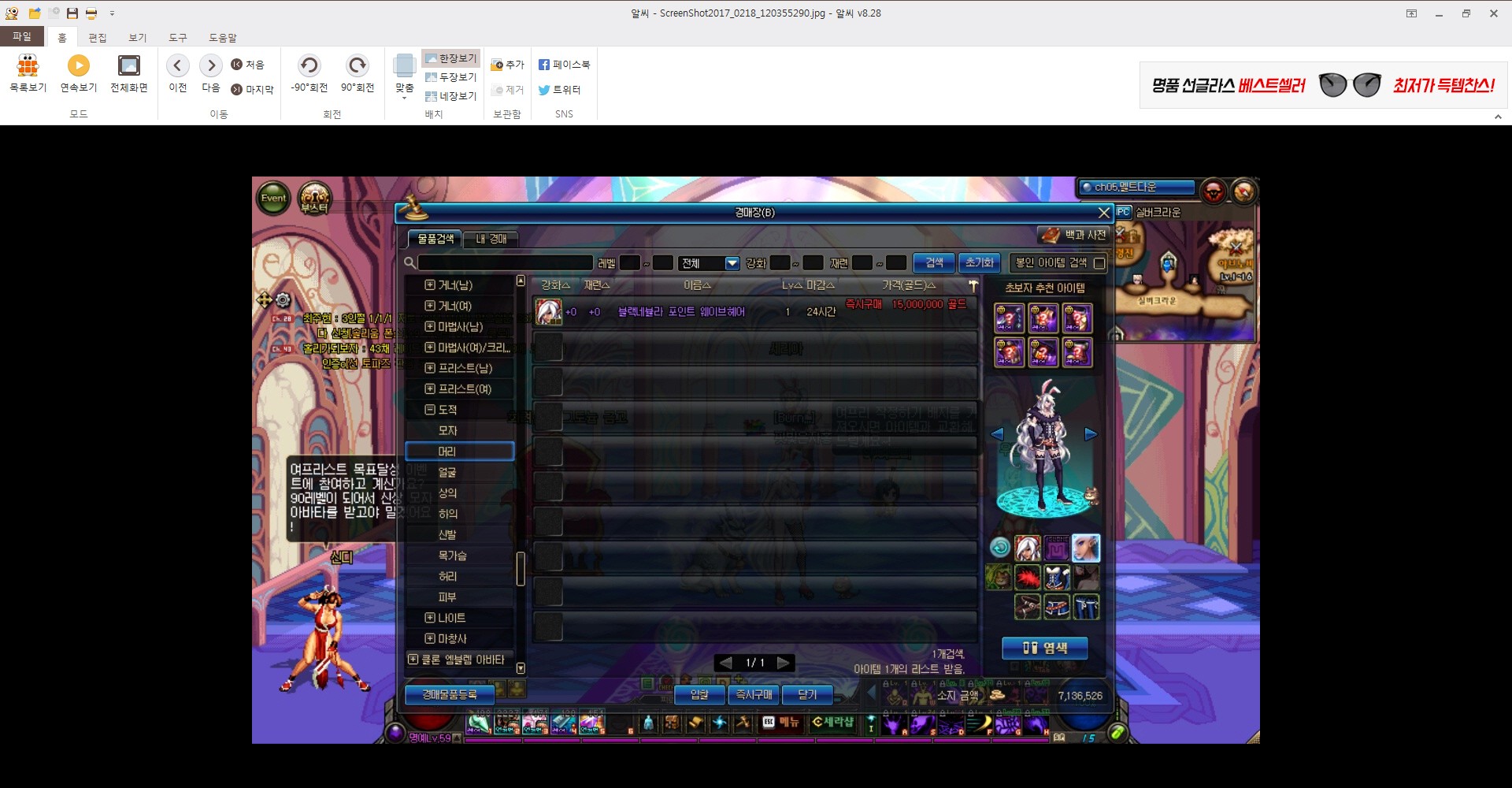Image resolution: width=1512 pixels, height=788 pixels.
Task: Click the sunglasses advertisement banner
Action: click(1324, 85)
